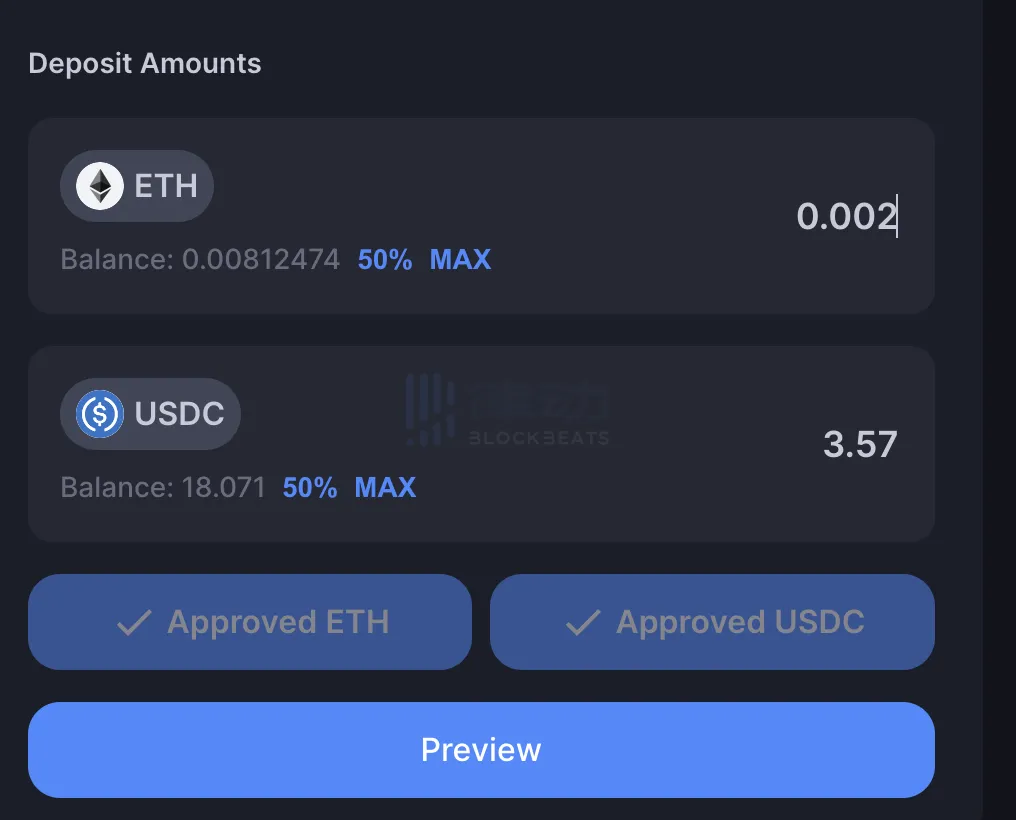This screenshot has width=1016, height=820.
Task: Click the ETH label text in token pill
Action: click(166, 186)
